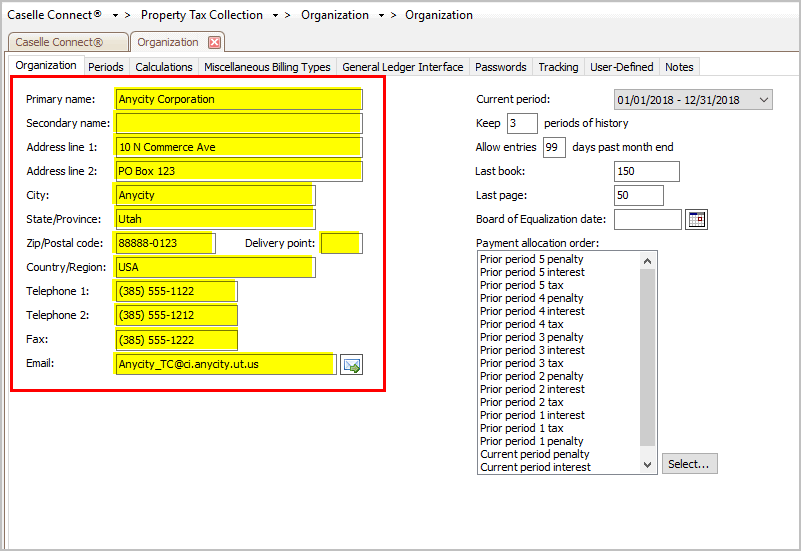
Task: Select Prior period 3 tax list item
Action: tap(521, 363)
